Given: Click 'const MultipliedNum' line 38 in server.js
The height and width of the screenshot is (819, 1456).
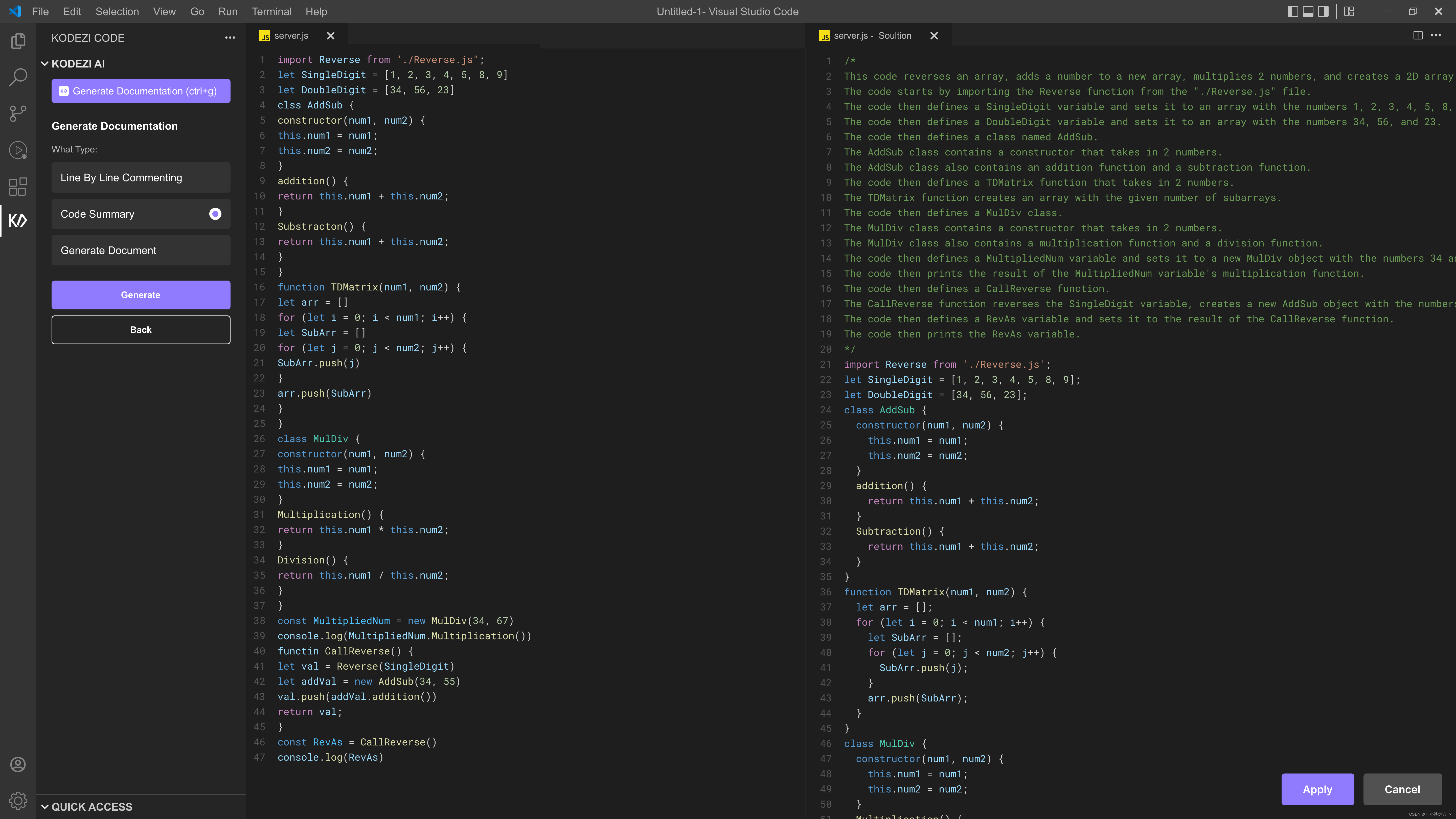Looking at the screenshot, I should [x=333, y=621].
